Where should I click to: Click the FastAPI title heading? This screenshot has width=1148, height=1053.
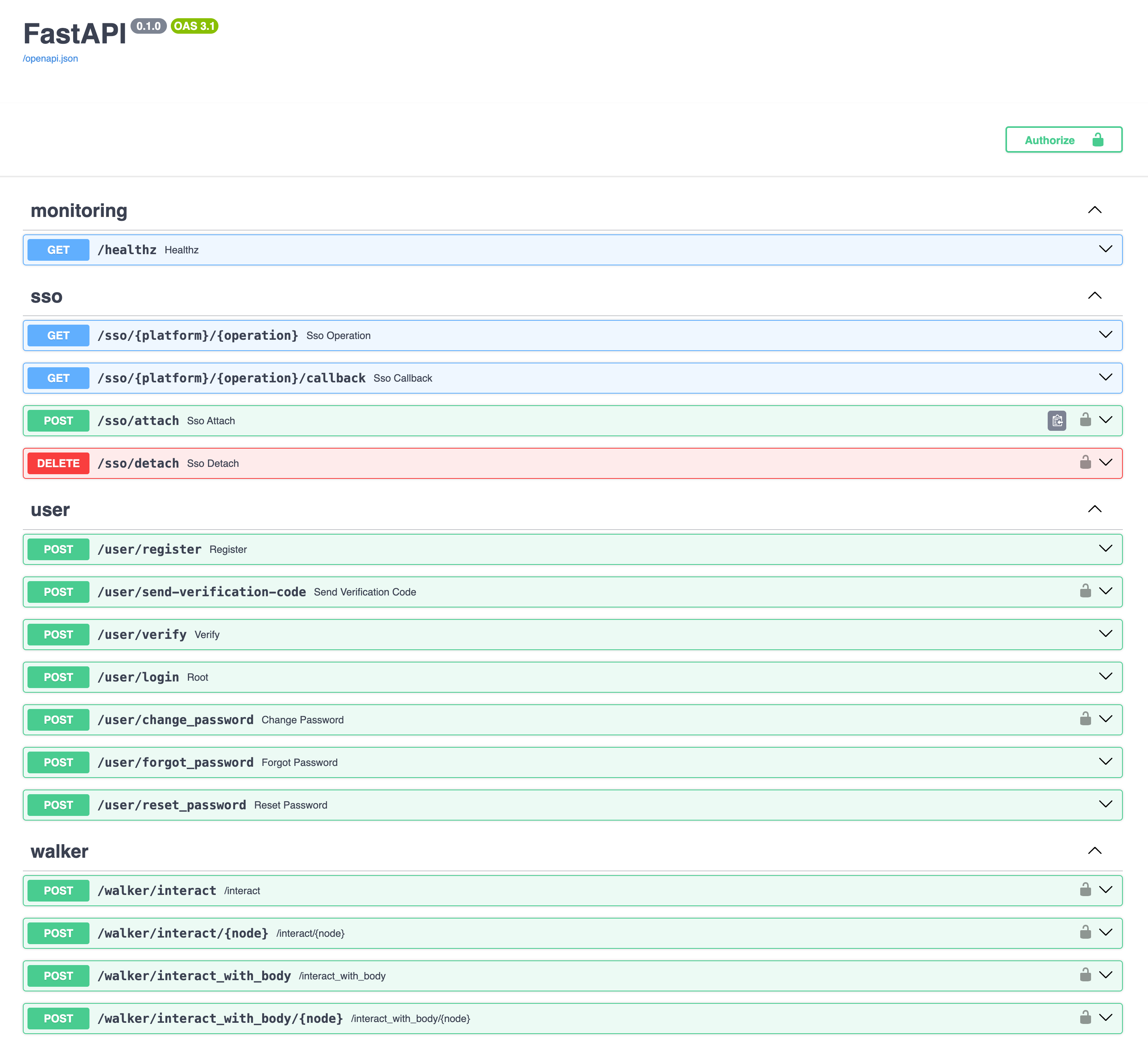click(x=75, y=34)
